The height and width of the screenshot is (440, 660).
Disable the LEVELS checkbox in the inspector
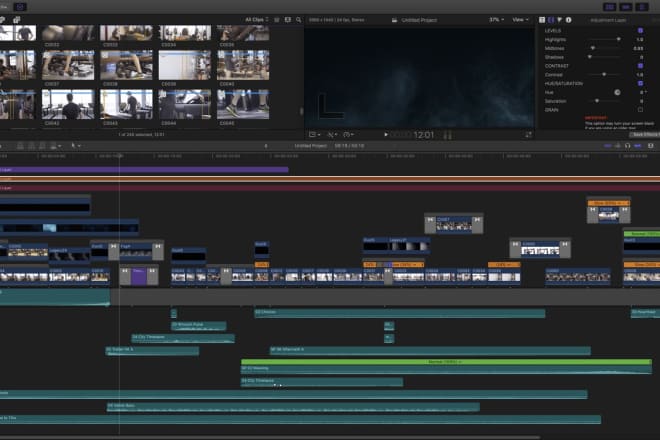click(640, 31)
